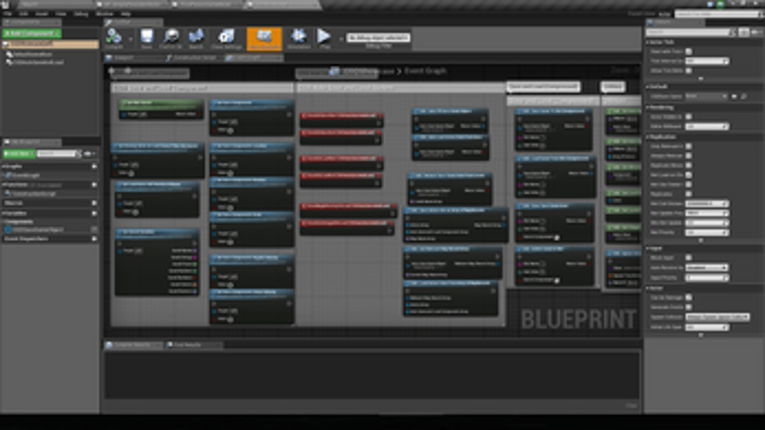
Task: Open the Asset menu
Action: coord(41,14)
